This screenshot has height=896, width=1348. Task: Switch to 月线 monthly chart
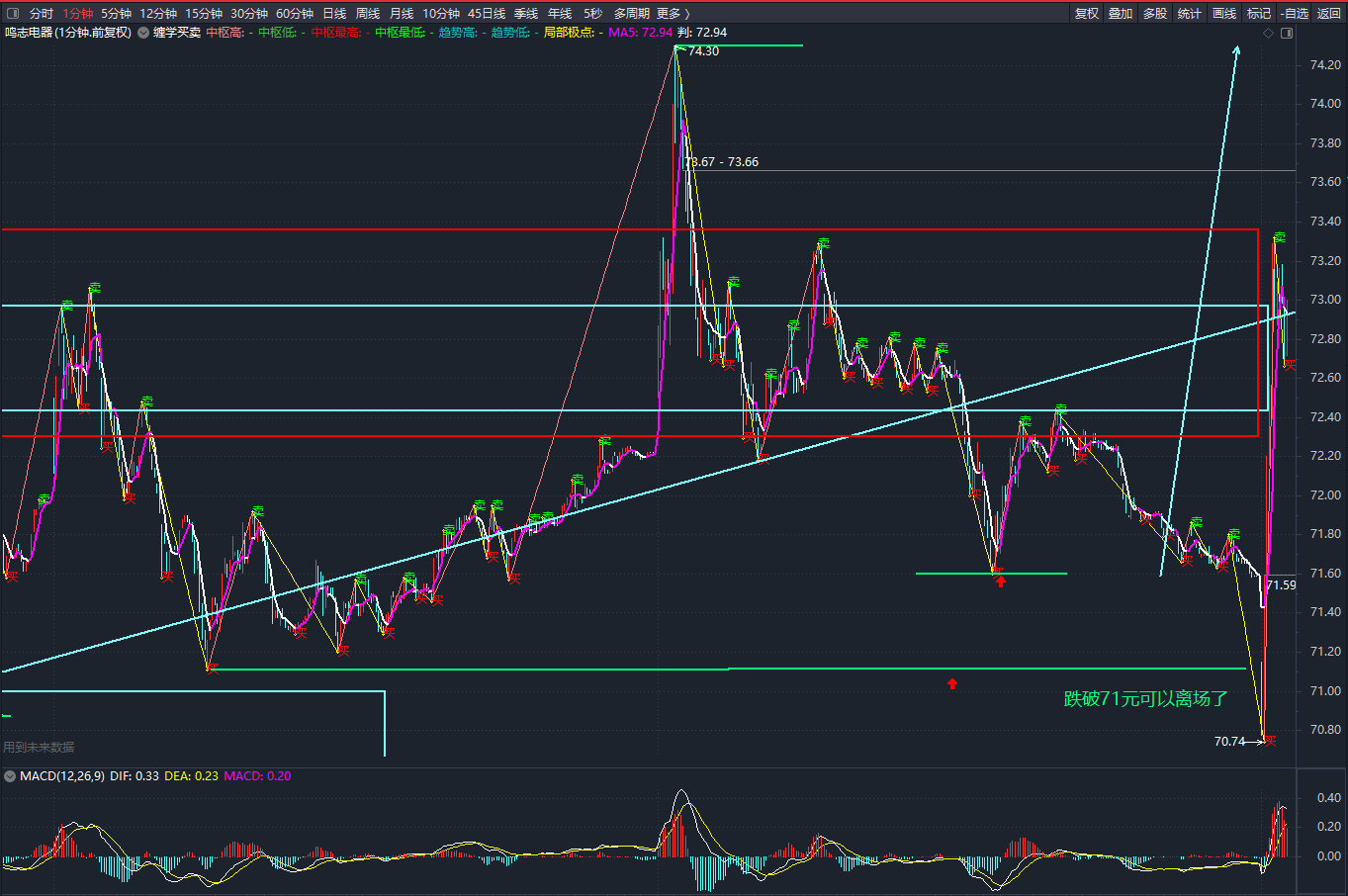[x=402, y=13]
